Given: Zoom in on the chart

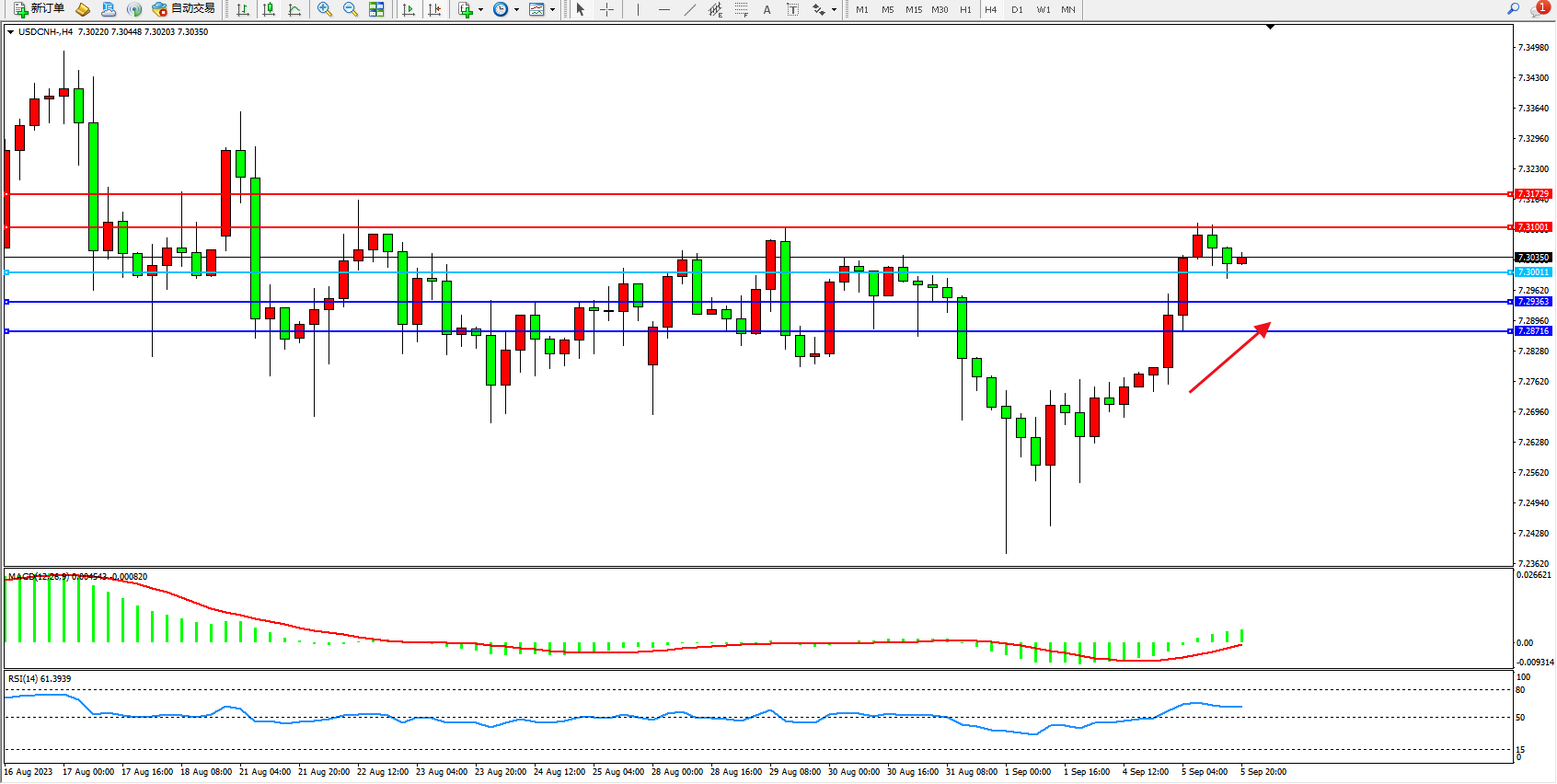Looking at the screenshot, I should [x=325, y=9].
